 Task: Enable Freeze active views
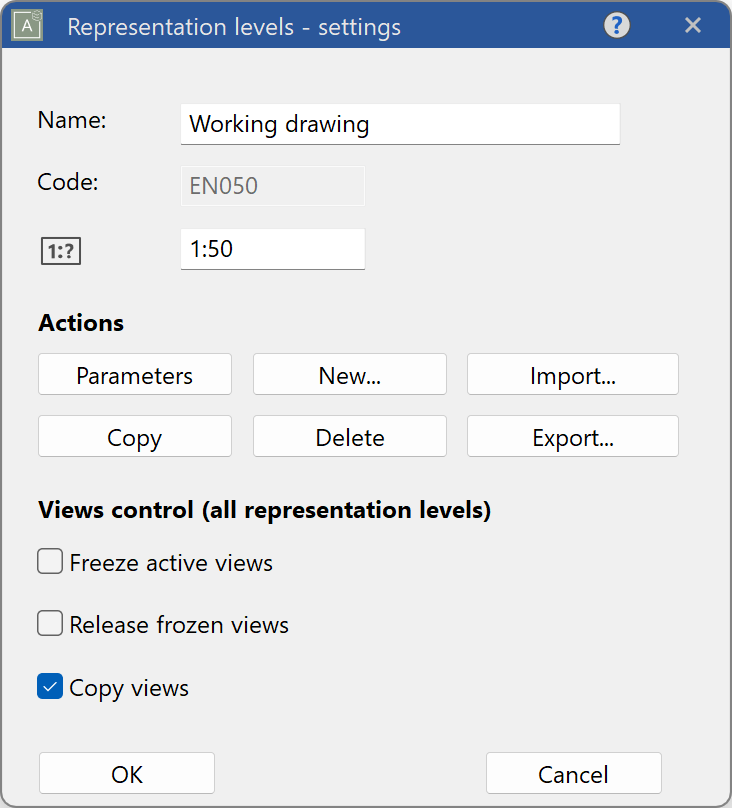[x=49, y=561]
